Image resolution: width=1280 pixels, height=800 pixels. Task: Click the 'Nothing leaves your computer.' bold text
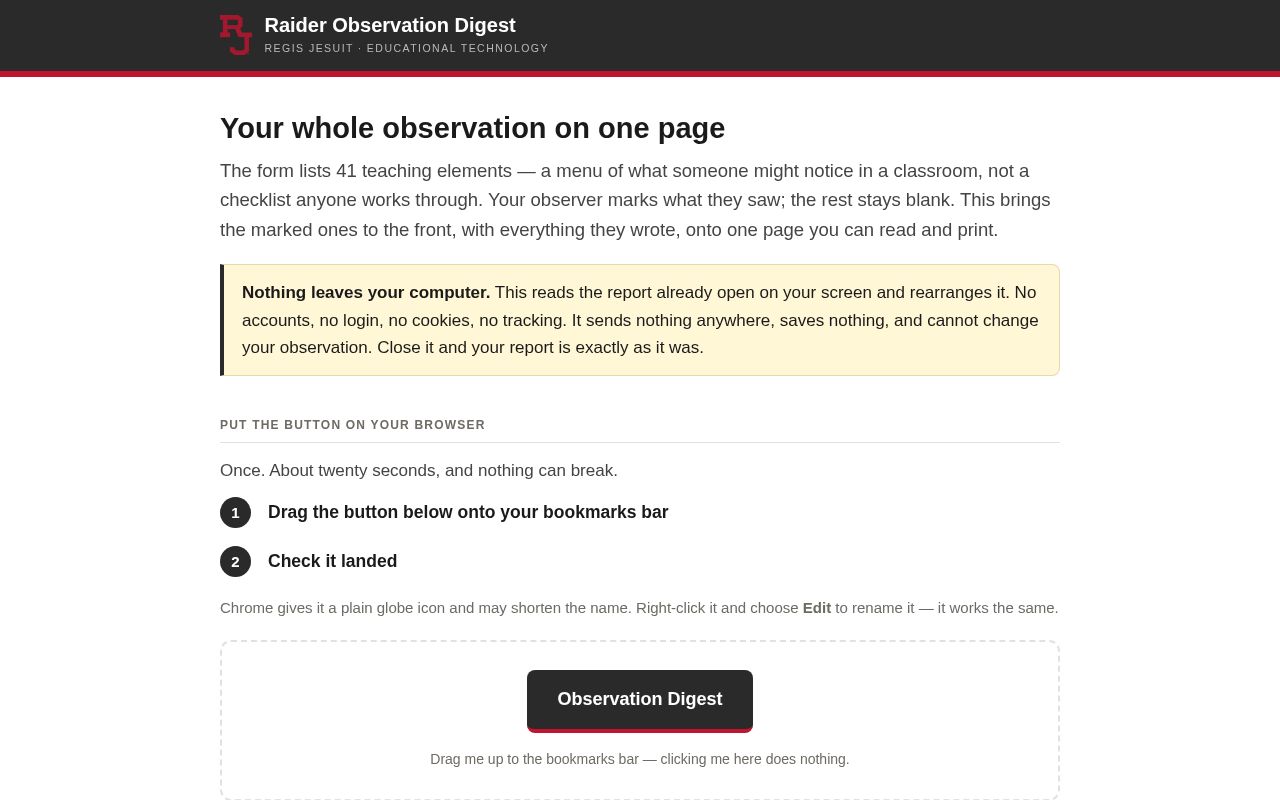(366, 292)
